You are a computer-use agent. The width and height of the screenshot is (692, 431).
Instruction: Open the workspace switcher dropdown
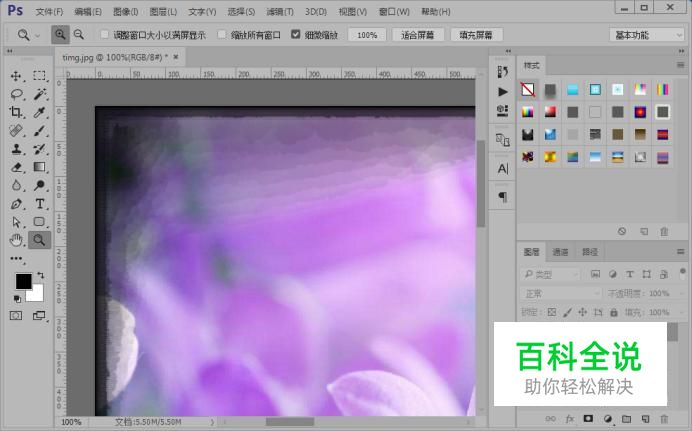[647, 35]
